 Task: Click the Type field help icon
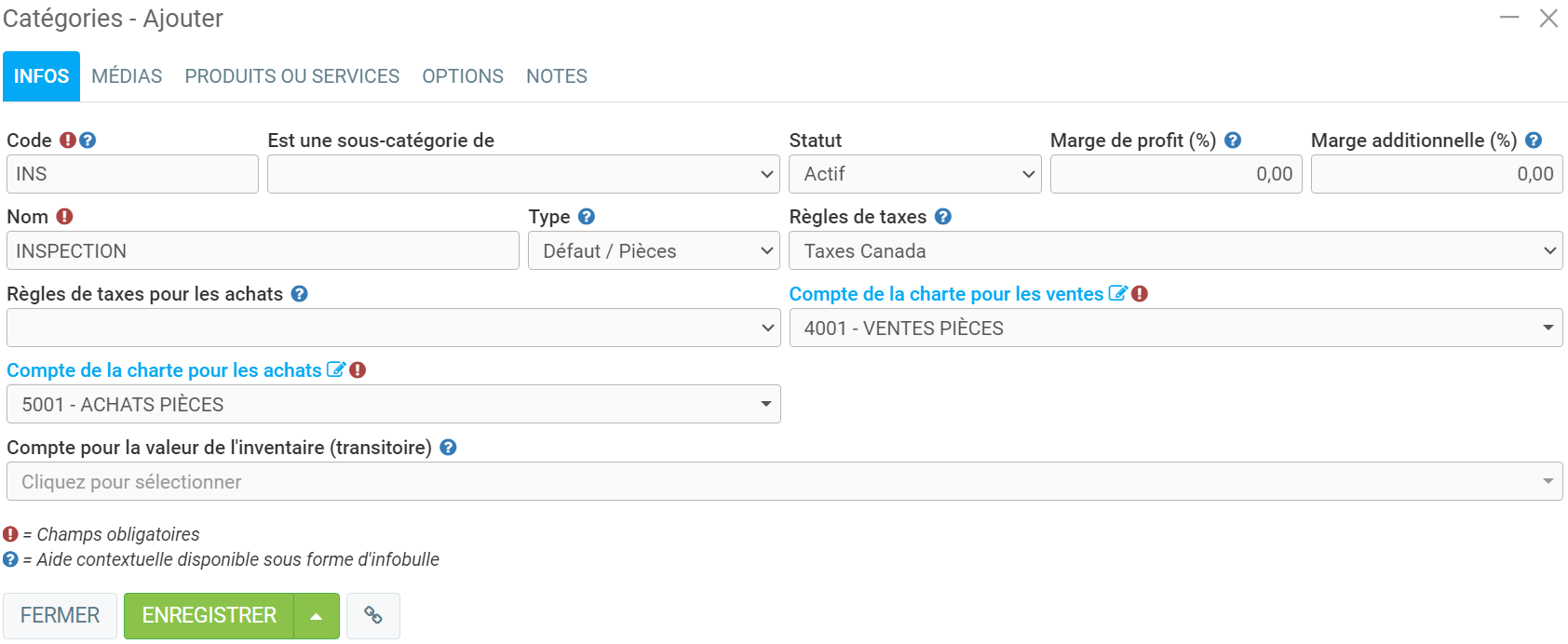click(x=586, y=217)
